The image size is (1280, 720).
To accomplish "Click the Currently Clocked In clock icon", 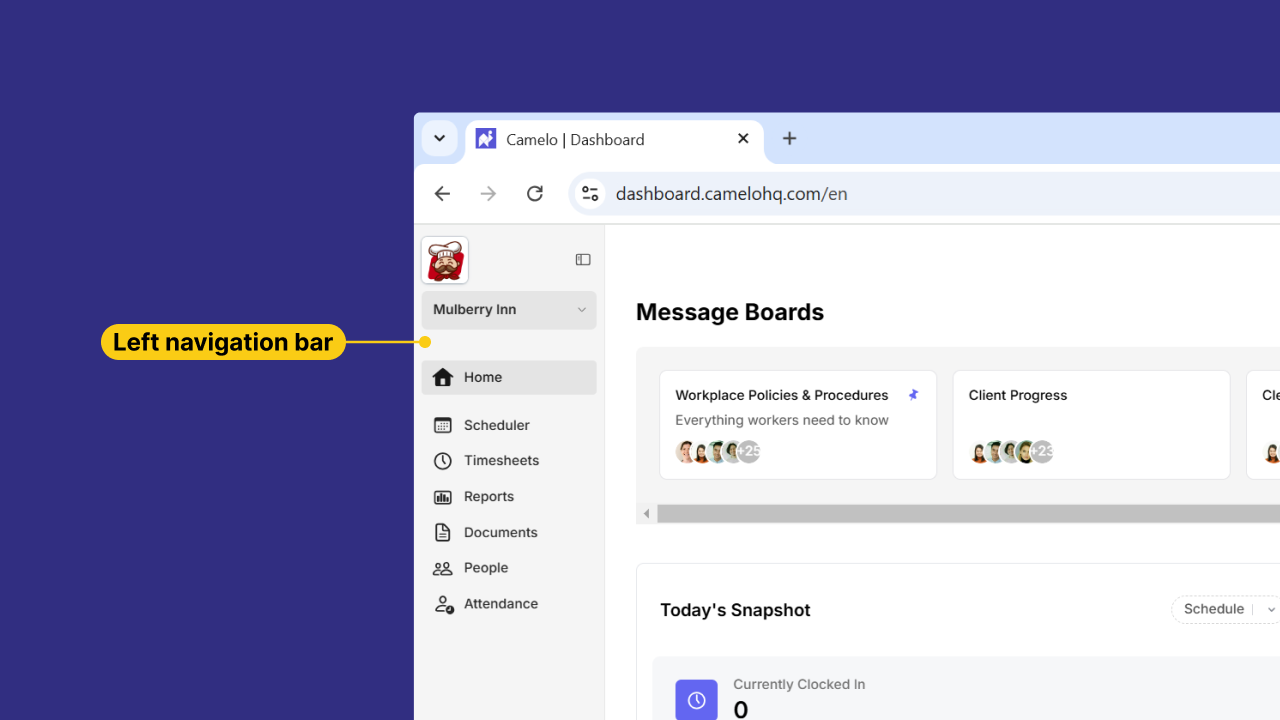I will click(696, 700).
